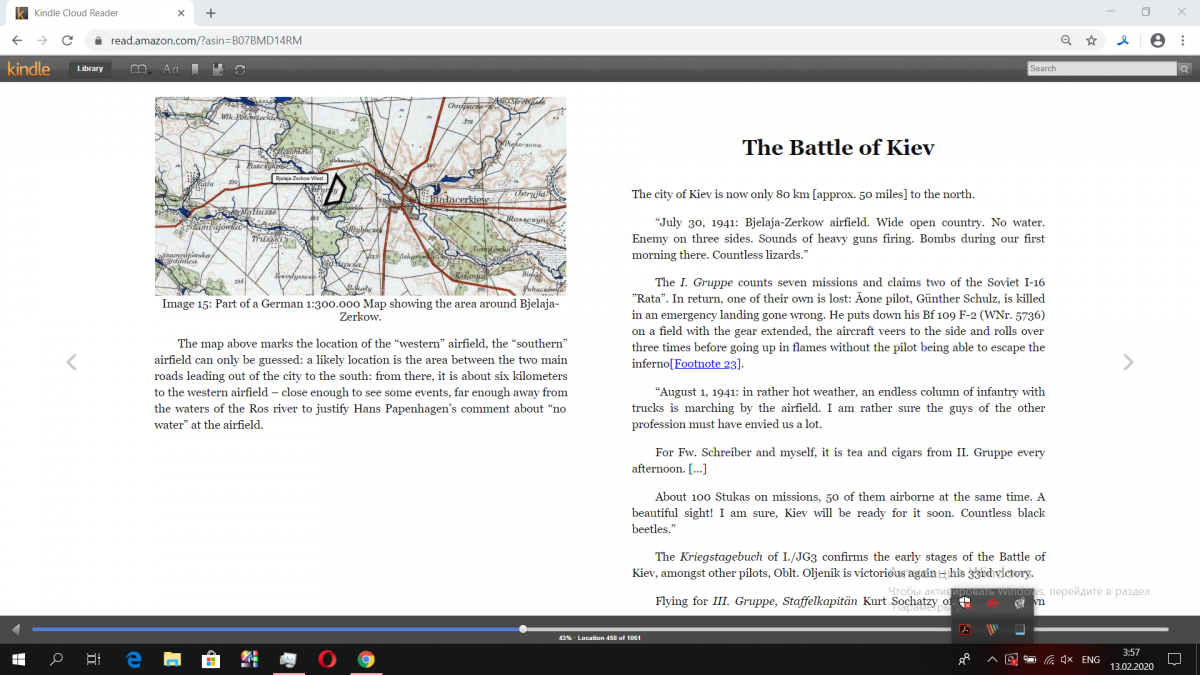Show notes and marks panel

(x=217, y=69)
